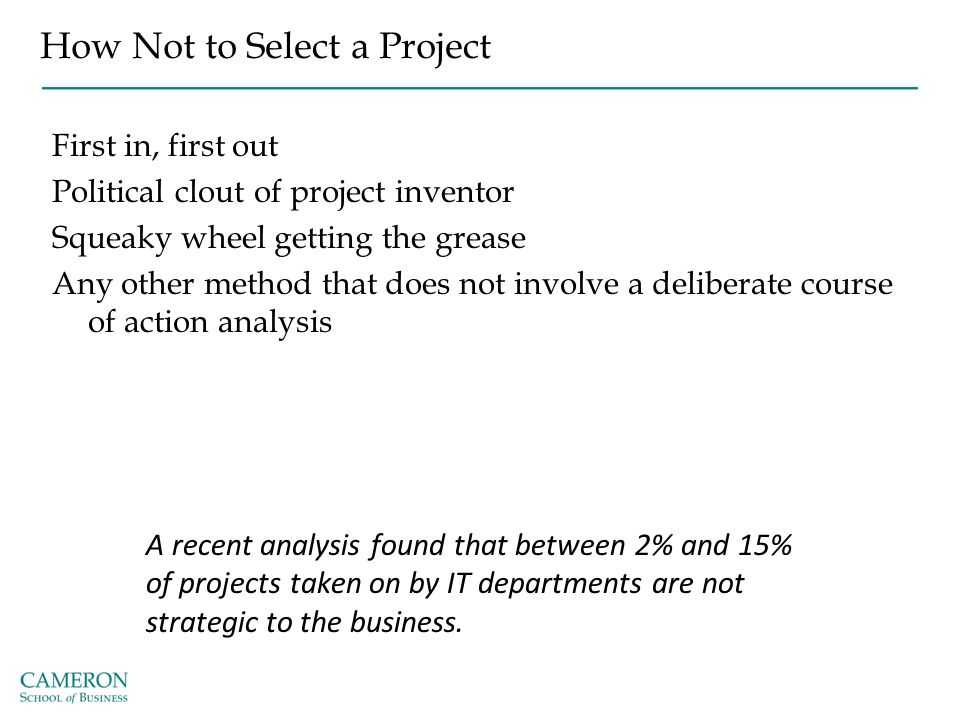Click the line Political clout of project inventor

pos(282,192)
